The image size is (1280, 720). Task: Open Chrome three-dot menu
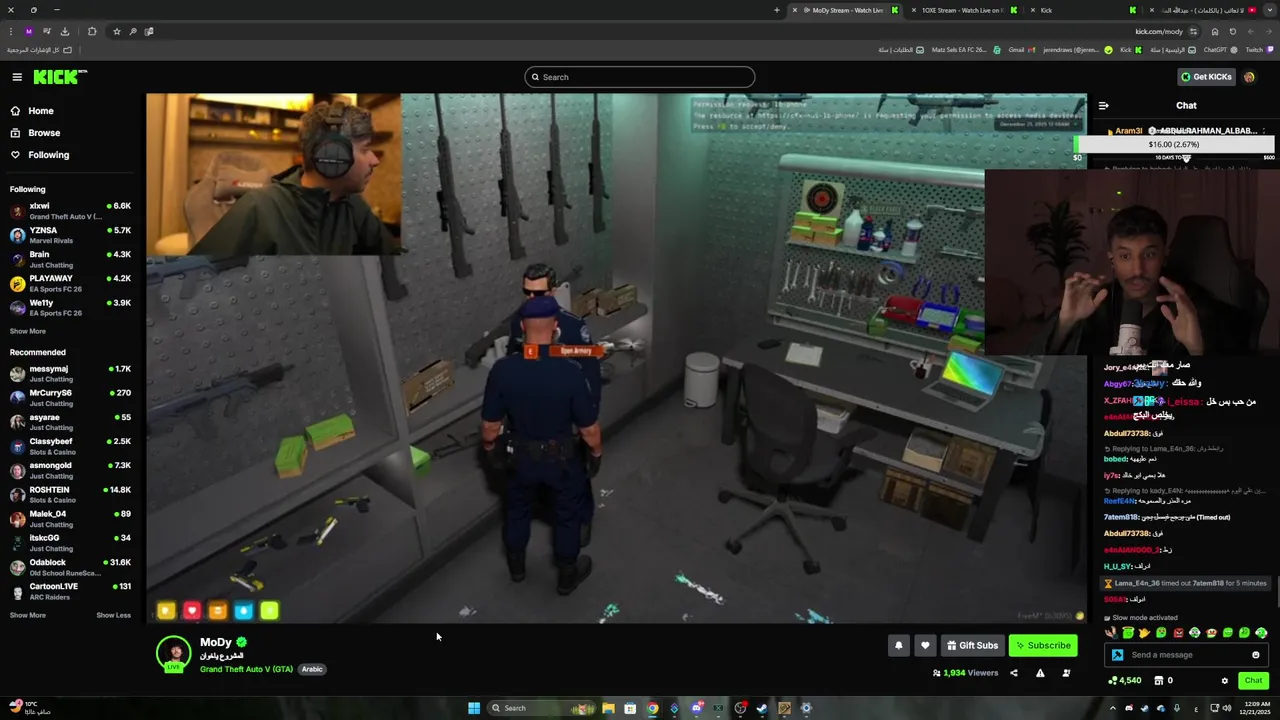pyautogui.click(x=11, y=31)
